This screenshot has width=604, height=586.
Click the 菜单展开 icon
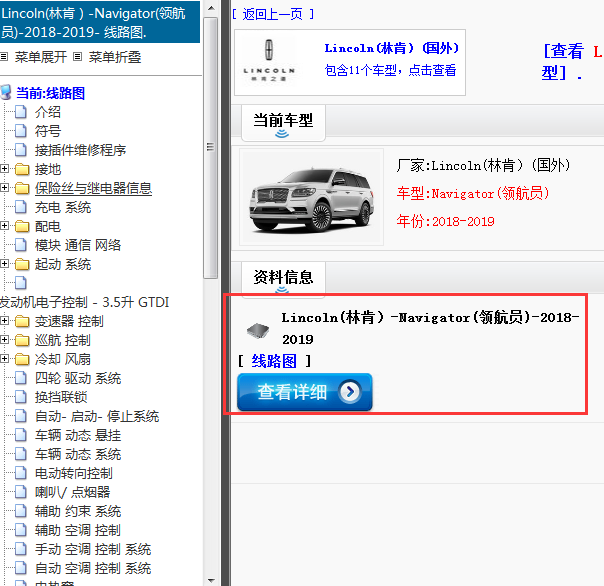click(x=4, y=57)
